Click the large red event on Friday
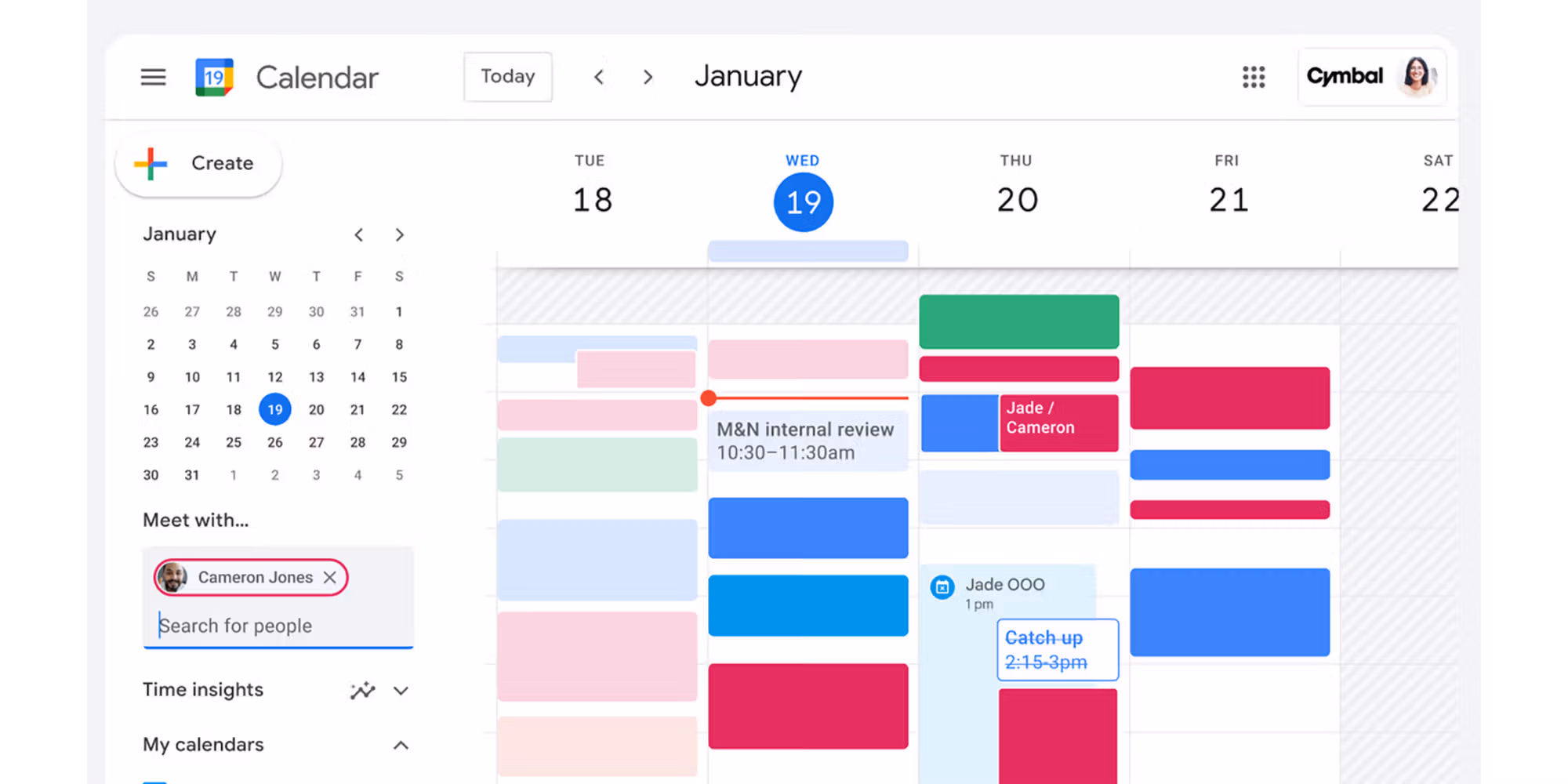The height and width of the screenshot is (784, 1568). 1229,398
